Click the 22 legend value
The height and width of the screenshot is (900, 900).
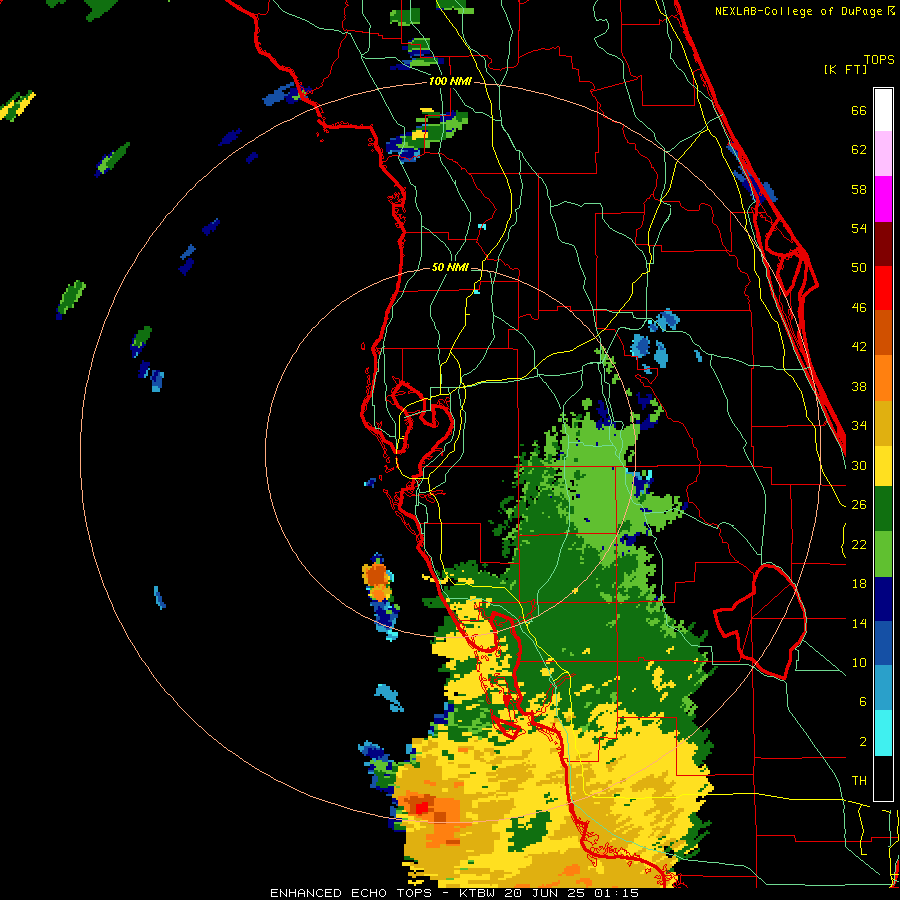point(859,544)
